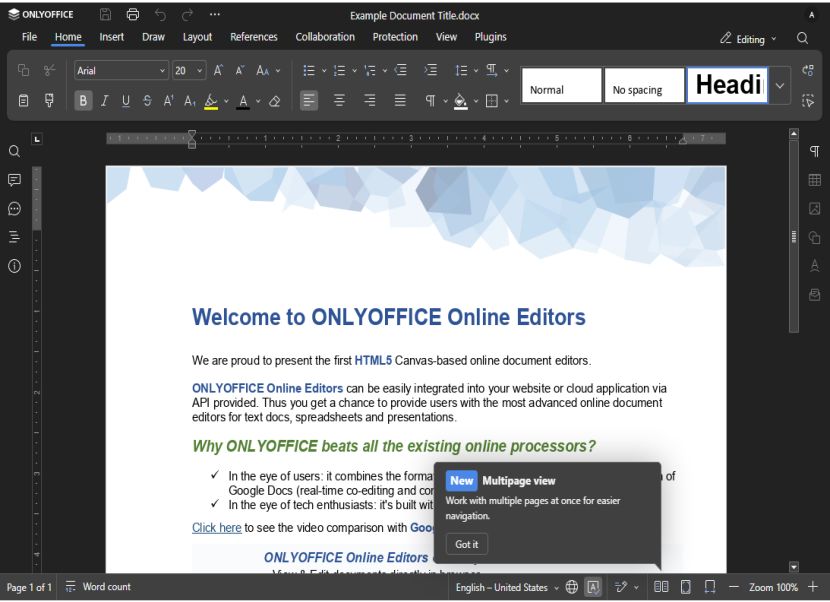Screen dimensions: 830x602
Task: Decrease the paragraph indent
Action: [401, 70]
